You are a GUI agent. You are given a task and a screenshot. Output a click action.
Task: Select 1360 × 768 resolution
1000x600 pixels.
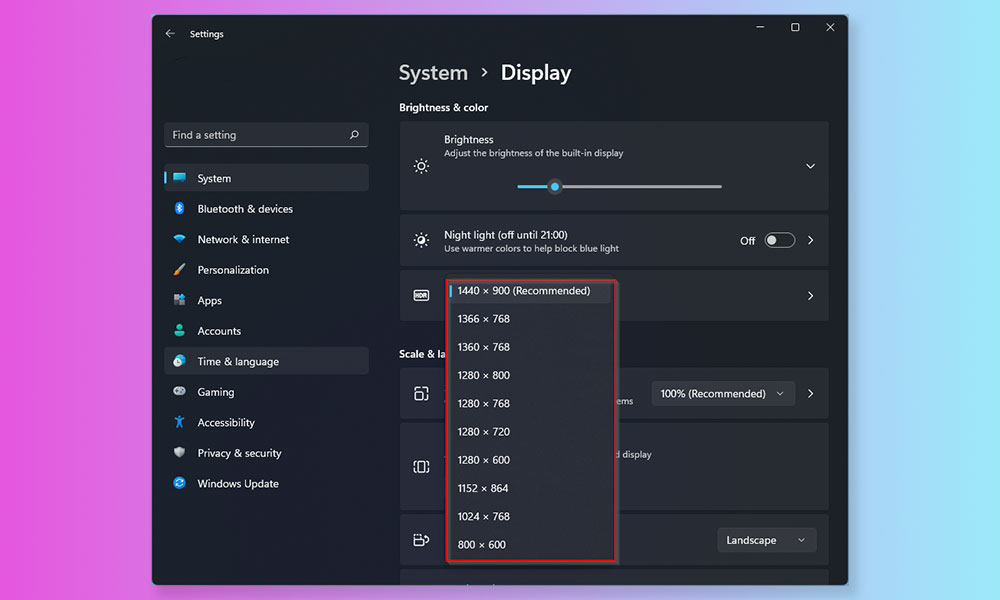(x=529, y=347)
